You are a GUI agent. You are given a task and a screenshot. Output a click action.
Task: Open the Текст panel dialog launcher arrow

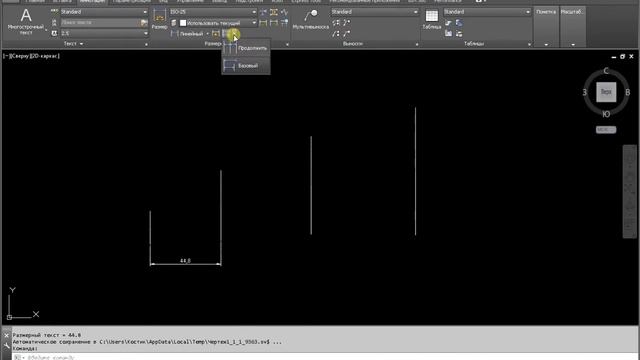coord(146,44)
